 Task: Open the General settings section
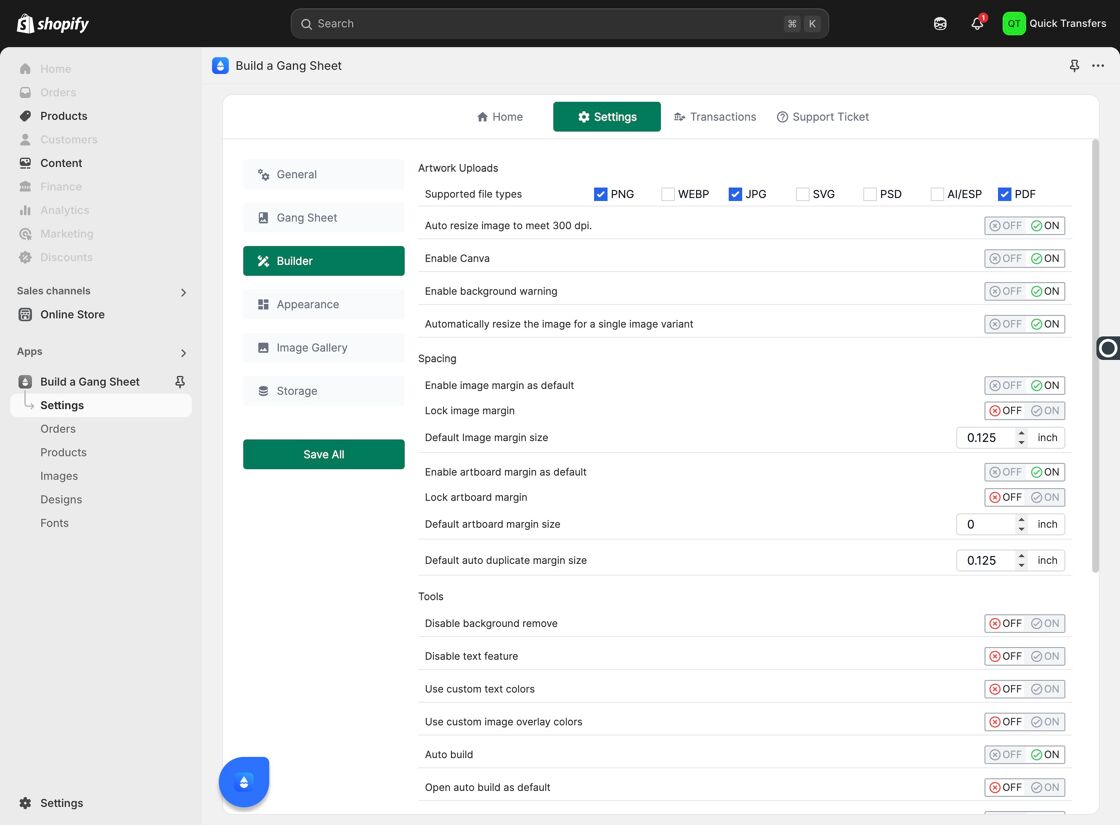click(x=324, y=174)
